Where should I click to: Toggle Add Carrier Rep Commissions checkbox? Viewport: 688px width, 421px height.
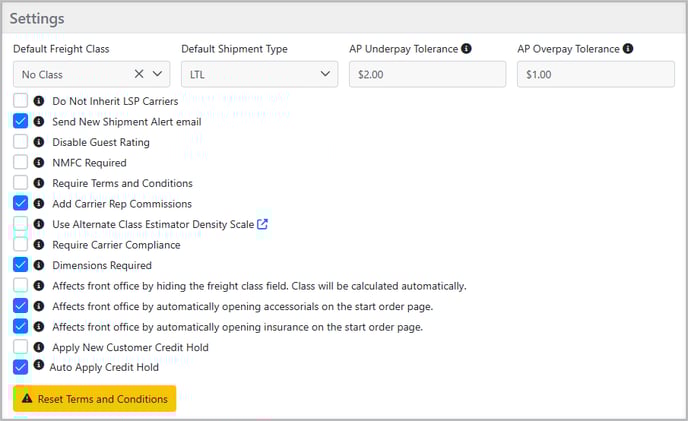[21, 203]
